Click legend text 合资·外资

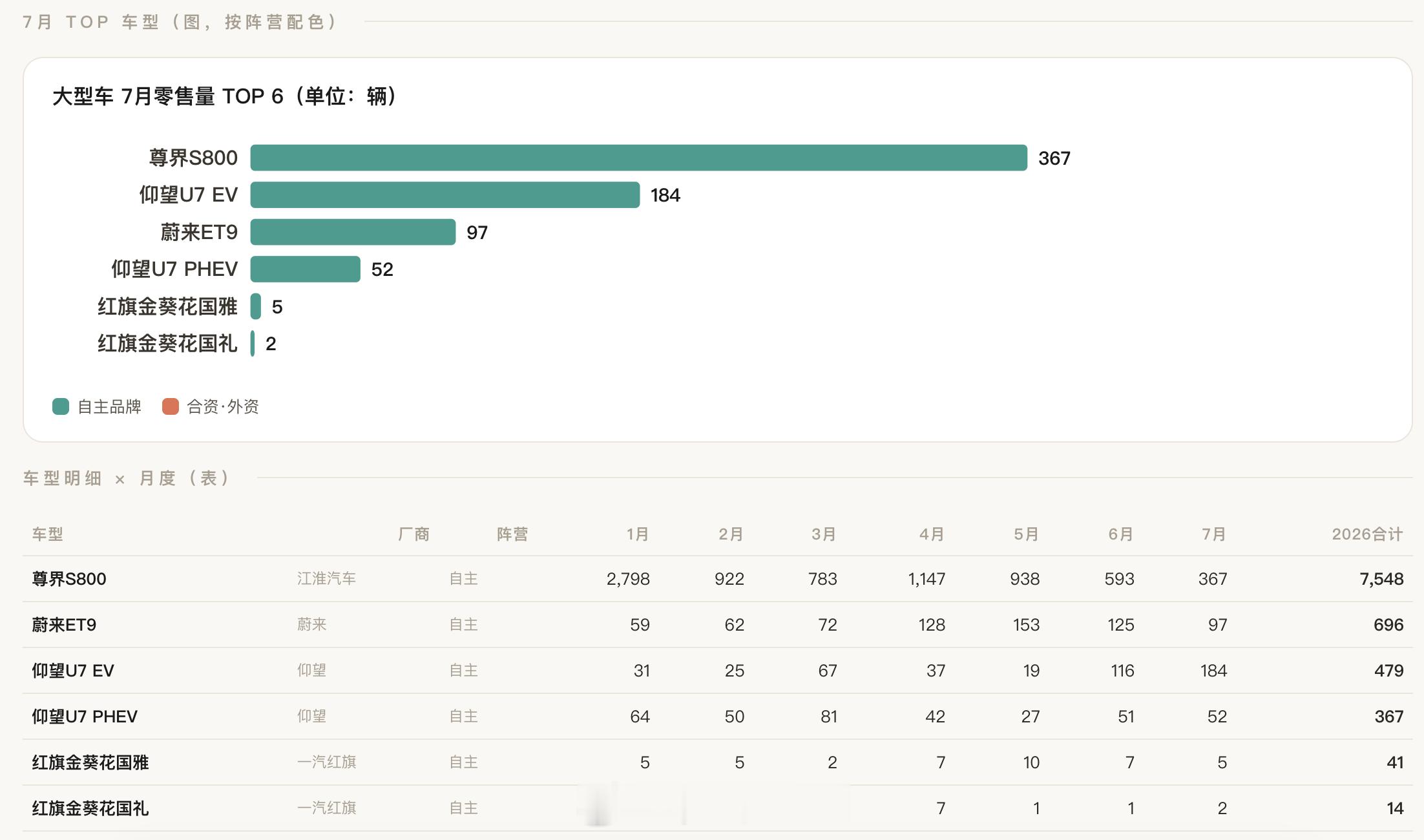(223, 406)
